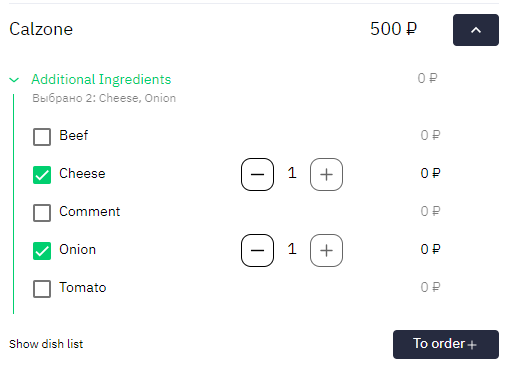
Task: Click the Additional Ingredients heading
Action: pyautogui.click(x=101, y=80)
